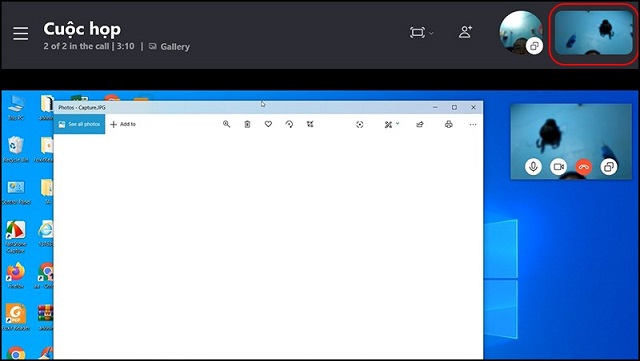
Task: Select the Recycle Bin desktop icon
Action: click(16, 149)
